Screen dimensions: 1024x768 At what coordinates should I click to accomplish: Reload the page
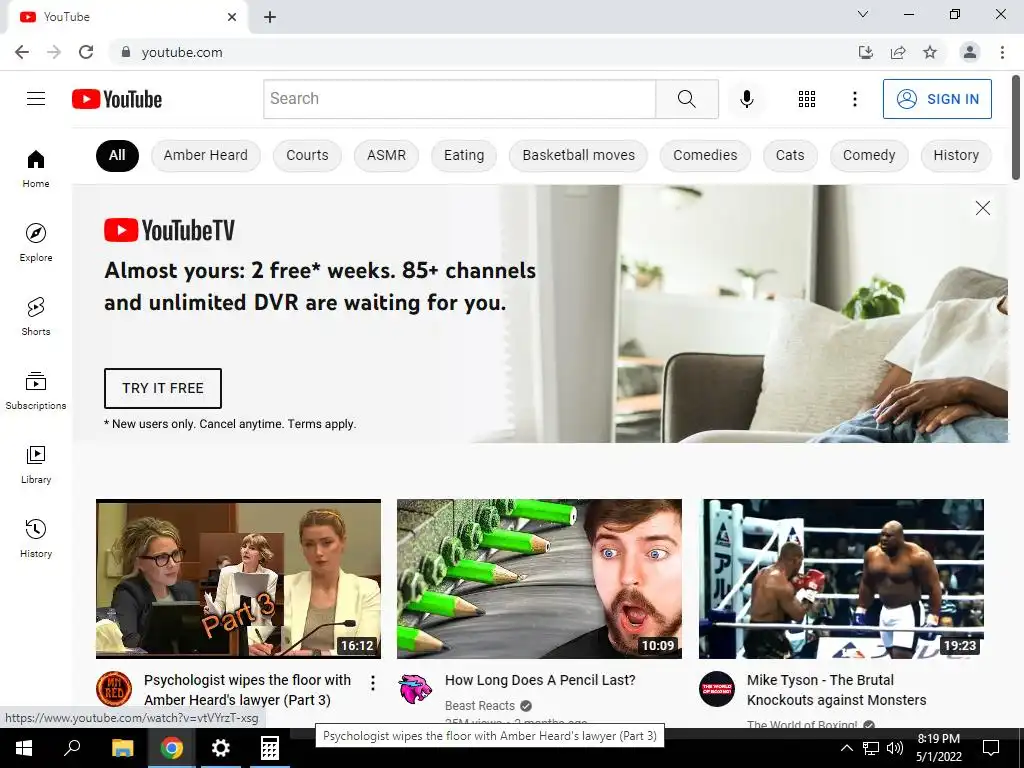[86, 52]
